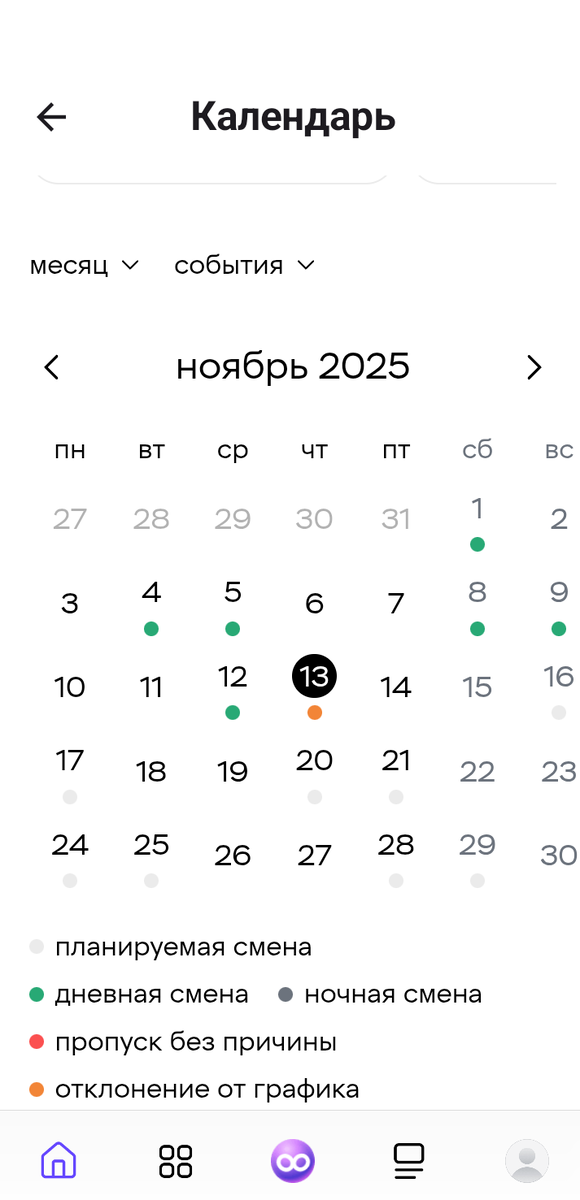This screenshot has width=580, height=1200.
Task: Expand the view options via месяц chevron
Action: pos(130,265)
